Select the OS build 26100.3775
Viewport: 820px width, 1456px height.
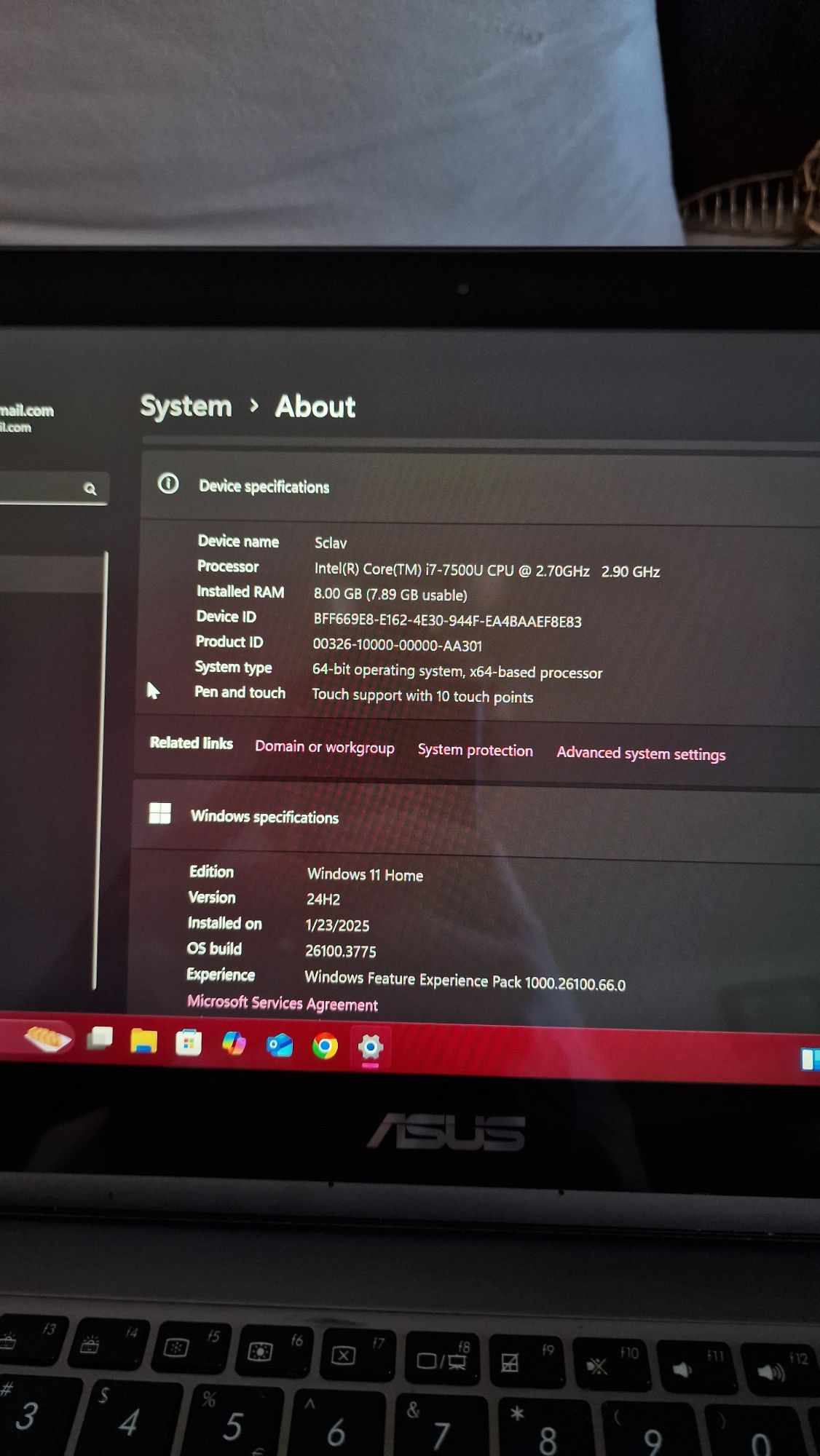coord(341,951)
